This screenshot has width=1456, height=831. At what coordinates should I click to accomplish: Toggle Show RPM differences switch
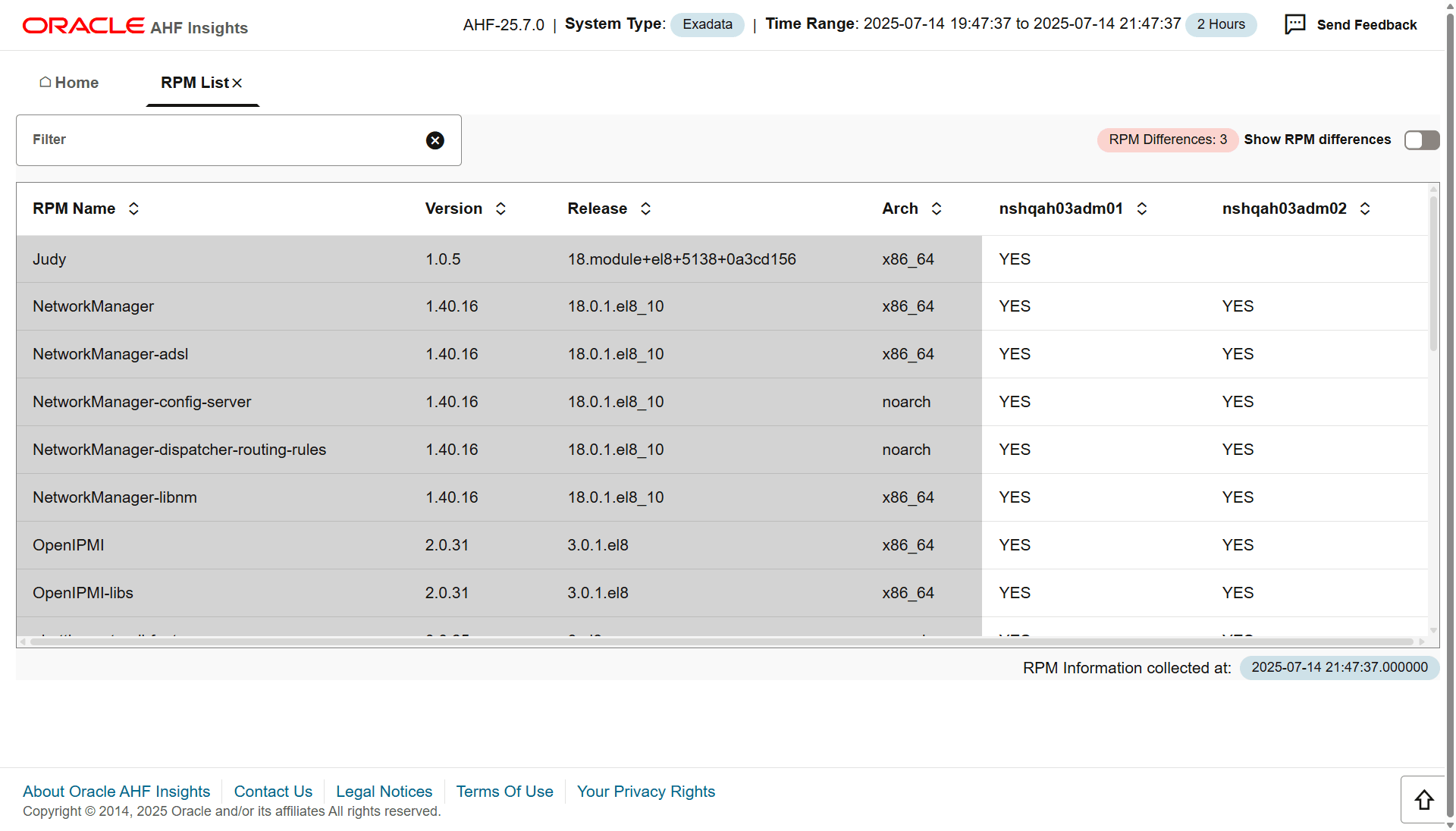point(1421,140)
